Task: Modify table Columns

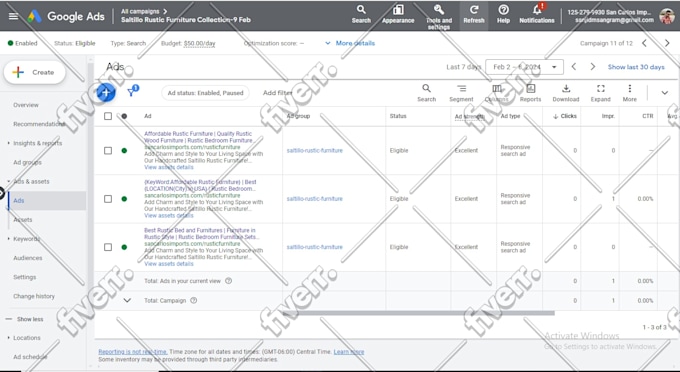Action: [x=496, y=93]
